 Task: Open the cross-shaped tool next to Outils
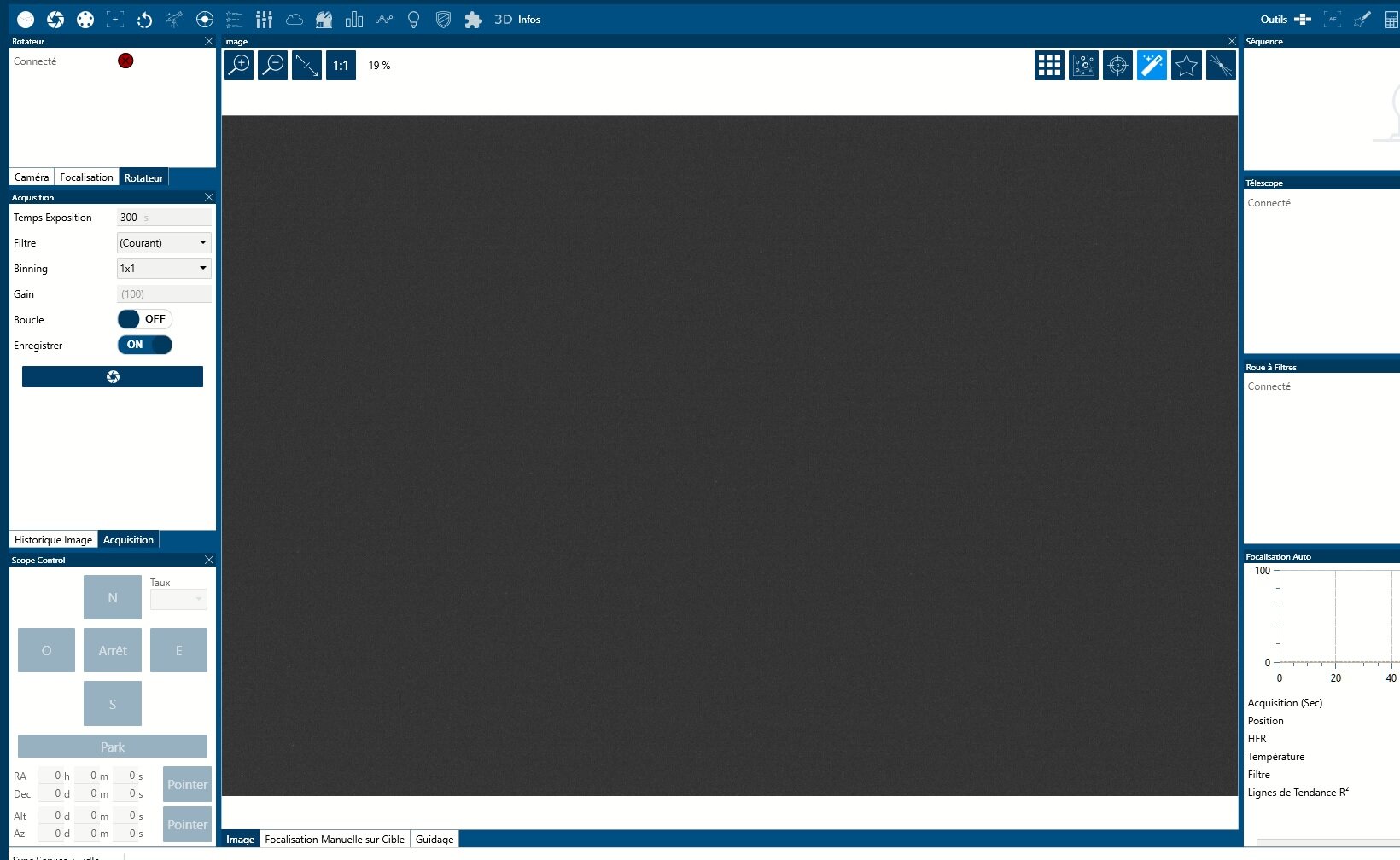coord(1303,19)
